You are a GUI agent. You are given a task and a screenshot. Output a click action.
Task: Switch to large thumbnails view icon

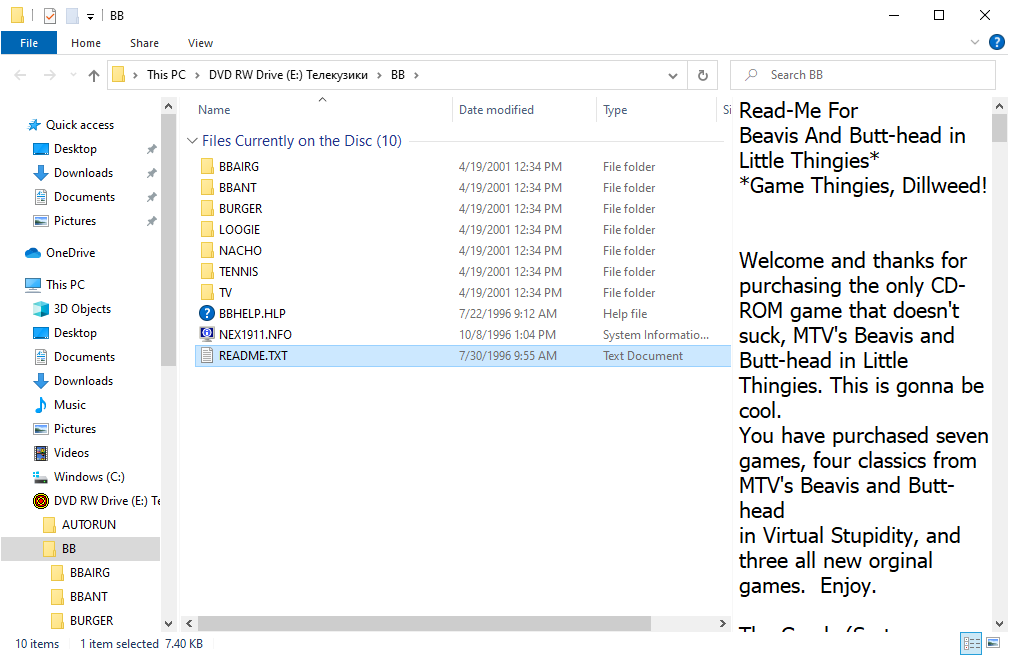coord(993,642)
